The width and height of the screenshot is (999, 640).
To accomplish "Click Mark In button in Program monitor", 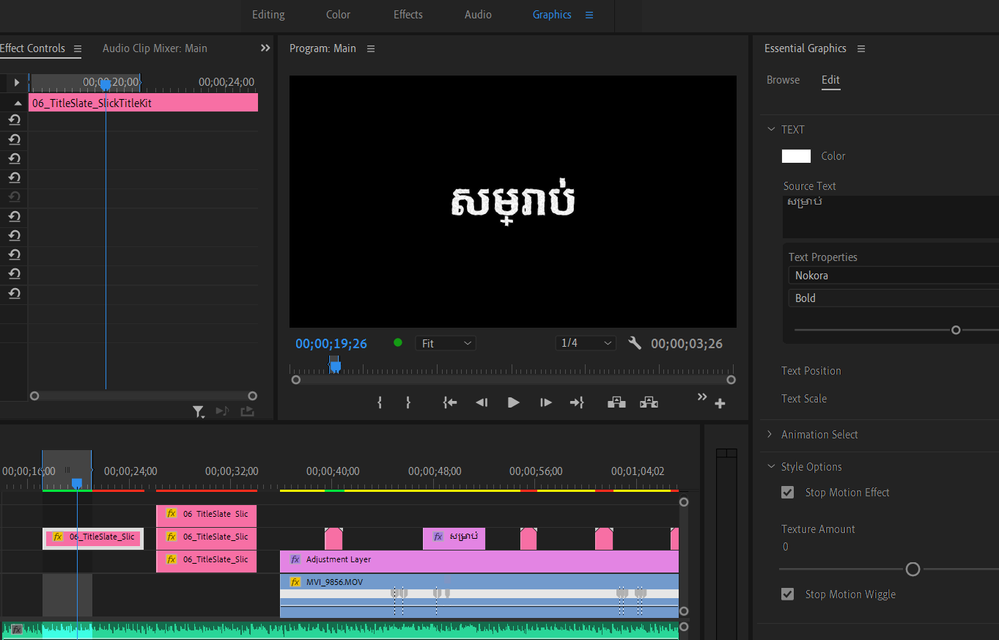I will [380, 402].
